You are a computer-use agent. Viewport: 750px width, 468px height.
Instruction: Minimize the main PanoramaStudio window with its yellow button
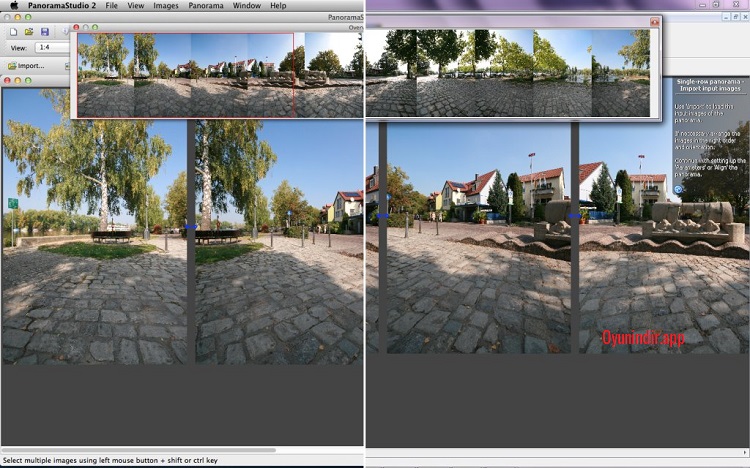[x=18, y=17]
